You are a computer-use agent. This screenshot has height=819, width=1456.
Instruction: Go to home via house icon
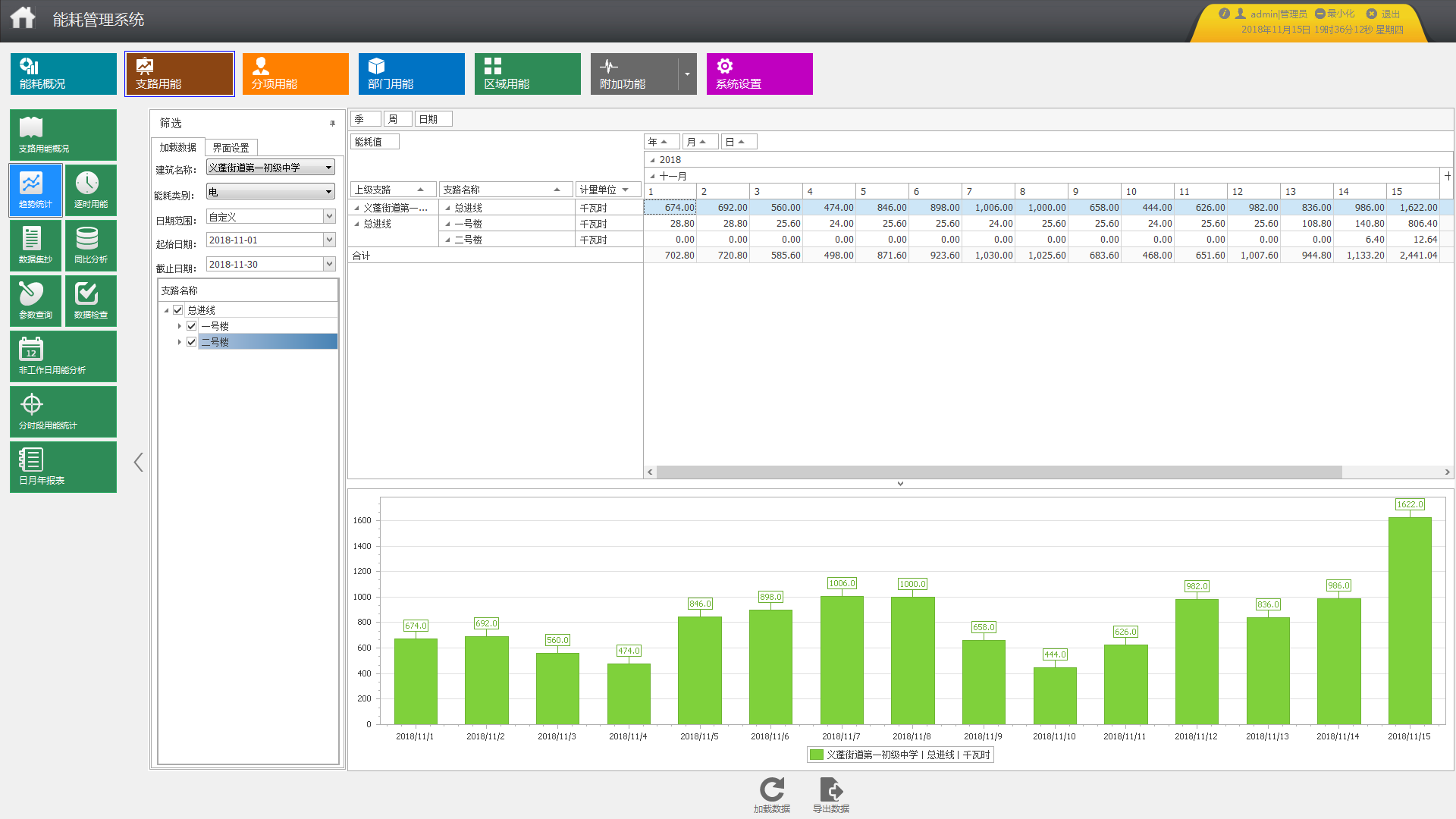pyautogui.click(x=23, y=18)
